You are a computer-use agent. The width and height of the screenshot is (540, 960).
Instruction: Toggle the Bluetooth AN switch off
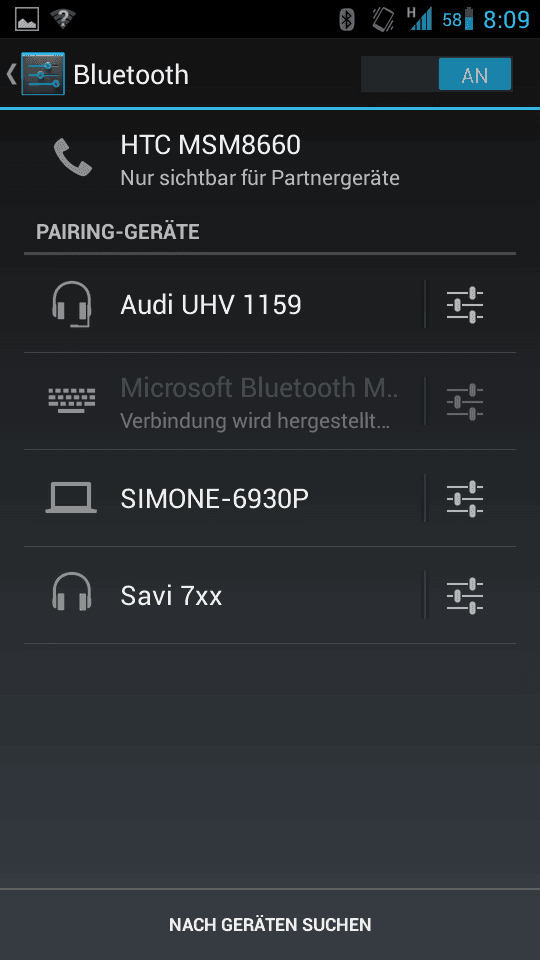[437, 75]
